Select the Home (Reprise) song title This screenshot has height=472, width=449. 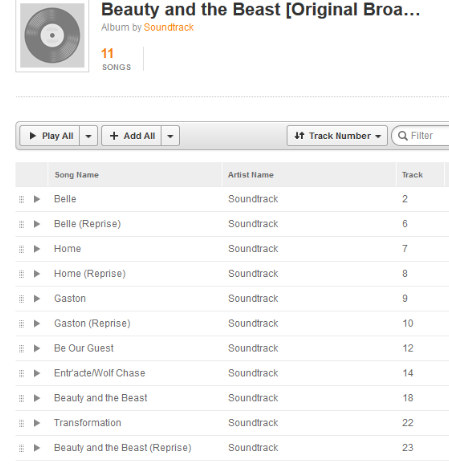coord(90,274)
